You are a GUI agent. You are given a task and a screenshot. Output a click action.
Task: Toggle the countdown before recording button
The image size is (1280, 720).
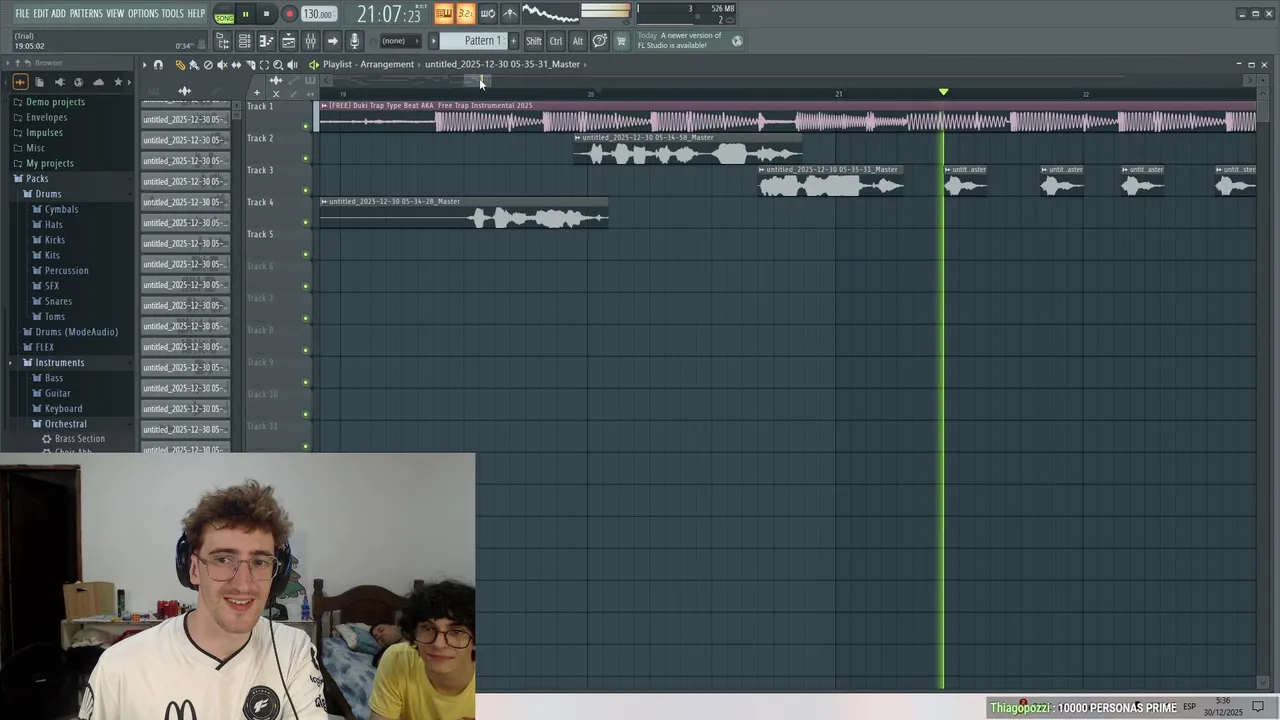click(x=465, y=13)
